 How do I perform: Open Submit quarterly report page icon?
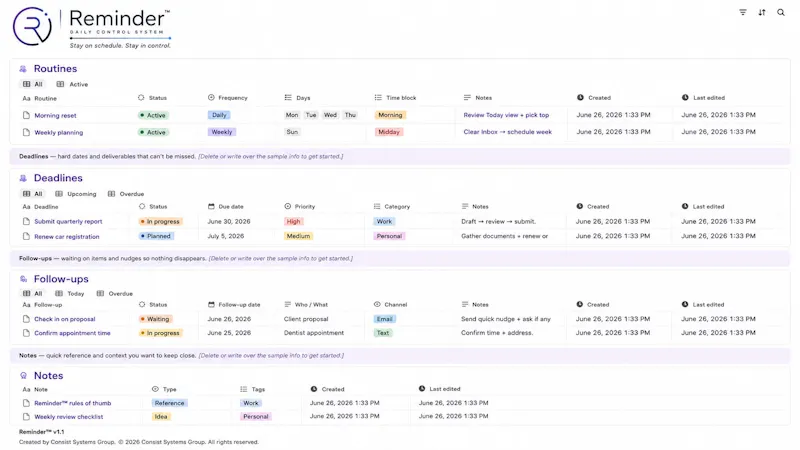tap(26, 221)
